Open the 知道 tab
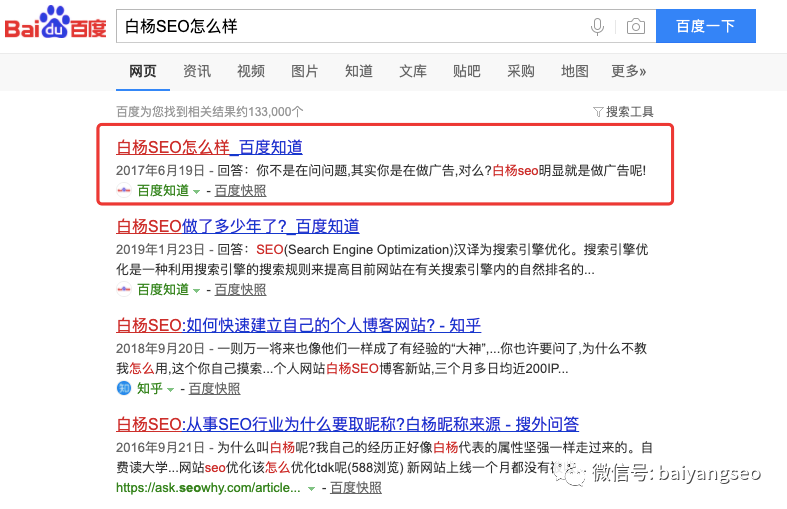 click(x=359, y=71)
